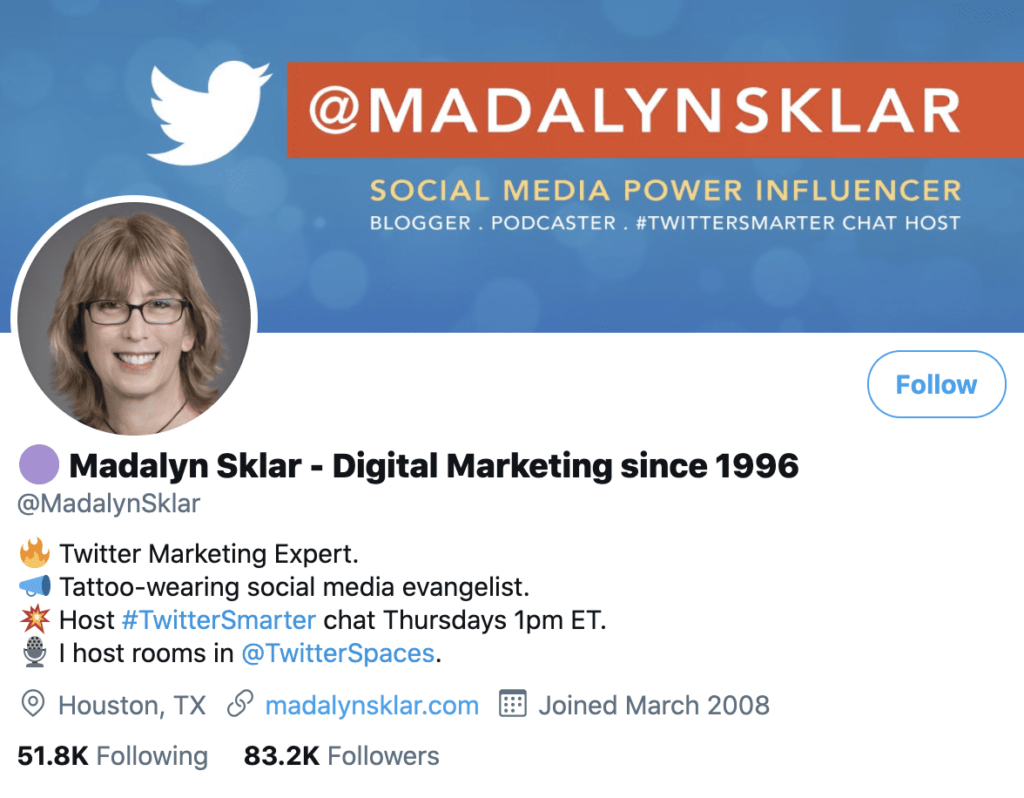Open madalynsklar.com website link
Screen dimensions: 1024x798
point(371,705)
